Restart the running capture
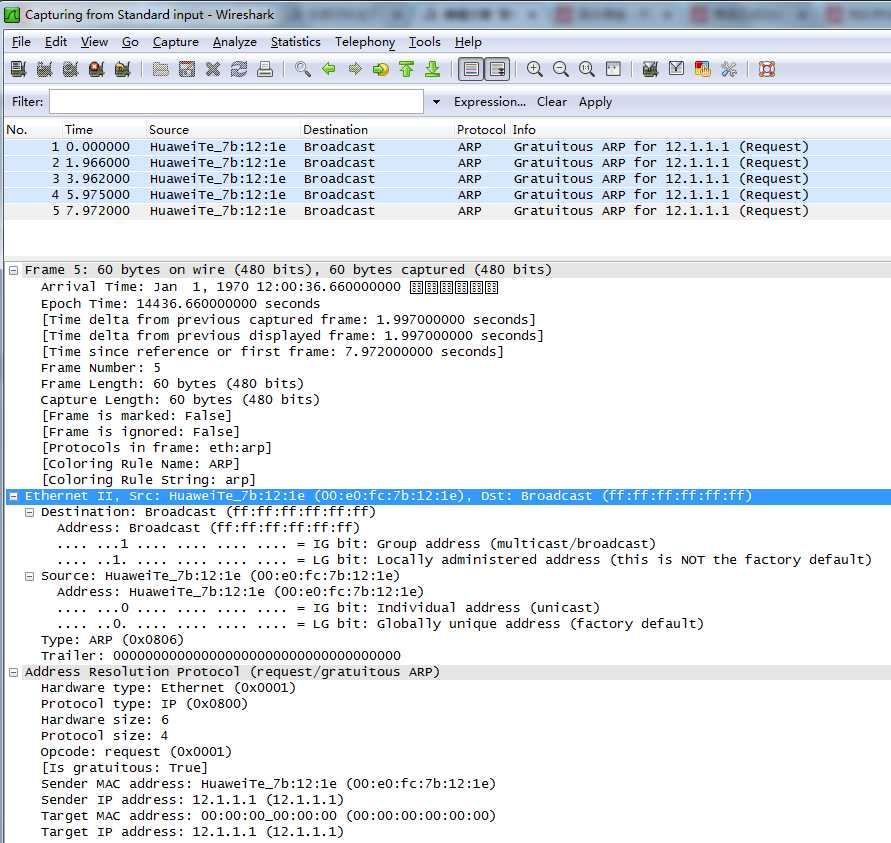Screen dimensions: 891x843 coord(123,69)
